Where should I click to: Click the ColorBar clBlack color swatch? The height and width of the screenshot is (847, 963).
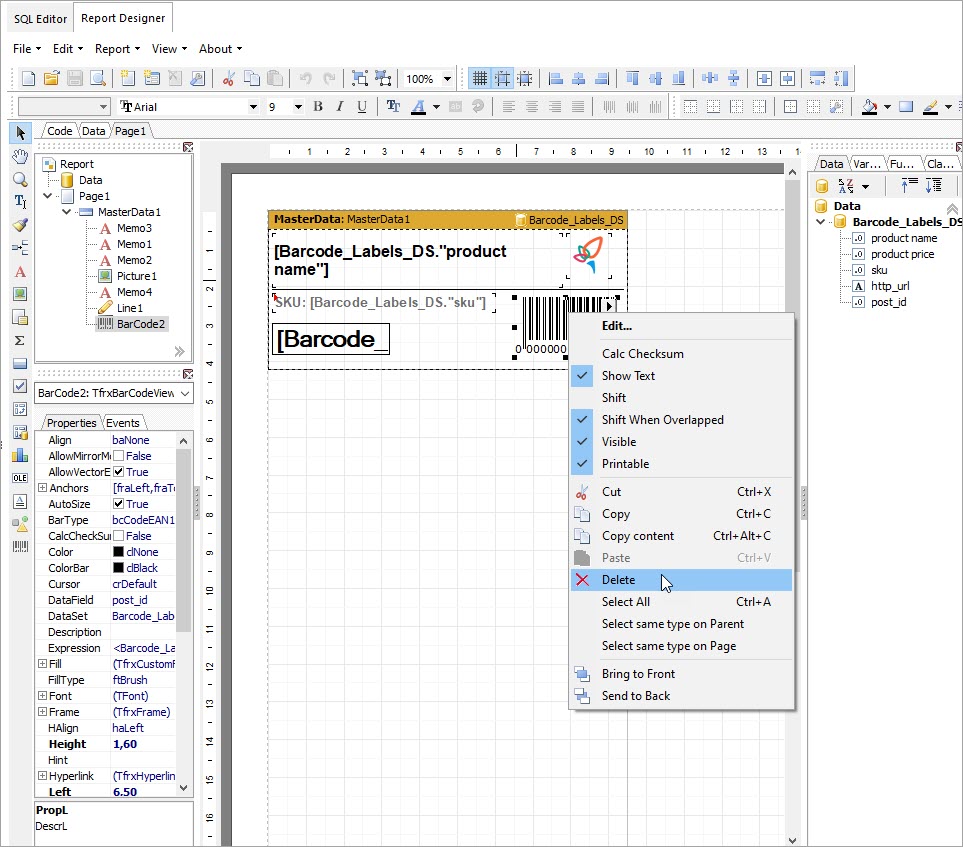pos(118,568)
